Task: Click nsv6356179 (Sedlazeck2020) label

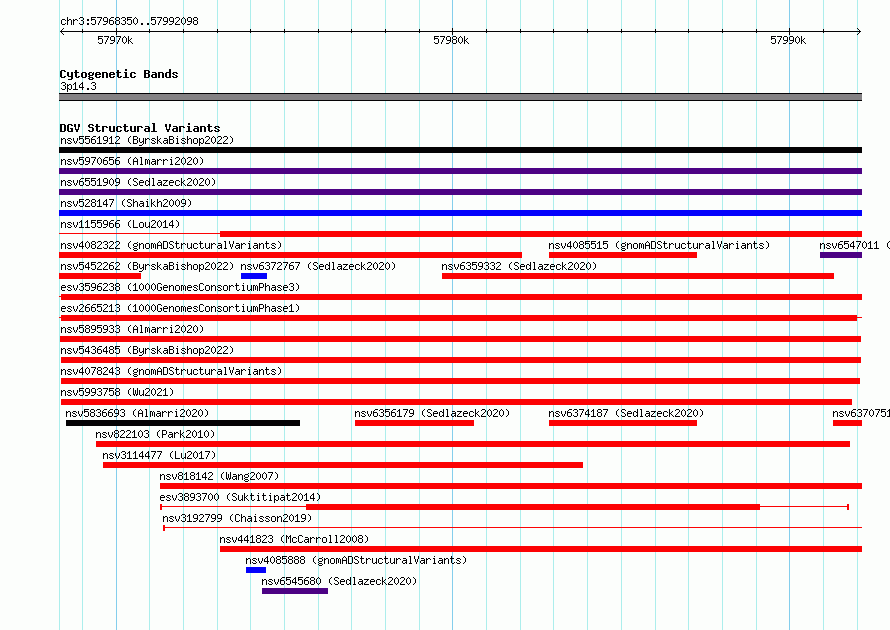Action: pyautogui.click(x=432, y=413)
